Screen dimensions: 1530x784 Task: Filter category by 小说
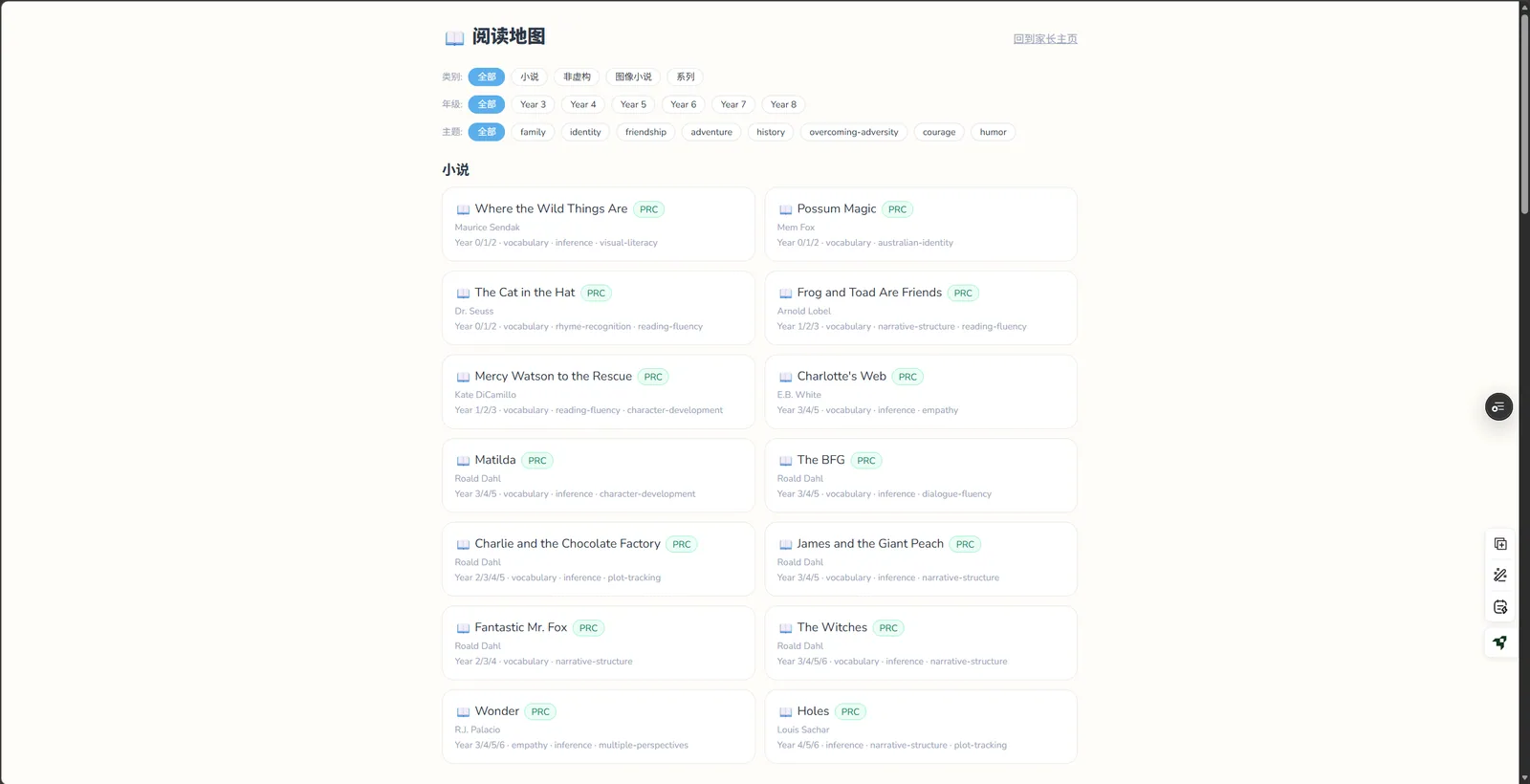pyautogui.click(x=530, y=76)
